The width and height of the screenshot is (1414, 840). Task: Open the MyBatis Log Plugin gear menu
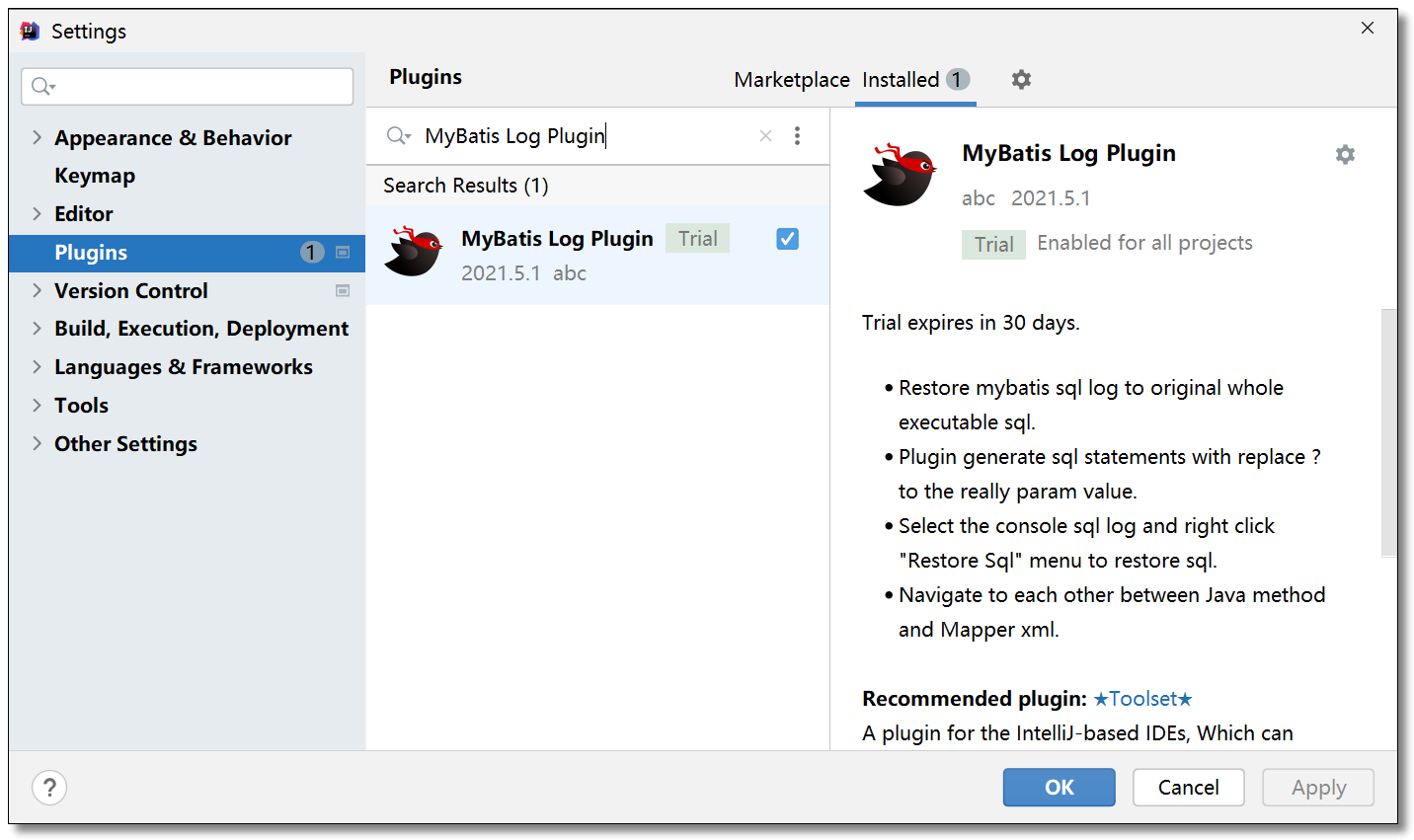tap(1345, 155)
